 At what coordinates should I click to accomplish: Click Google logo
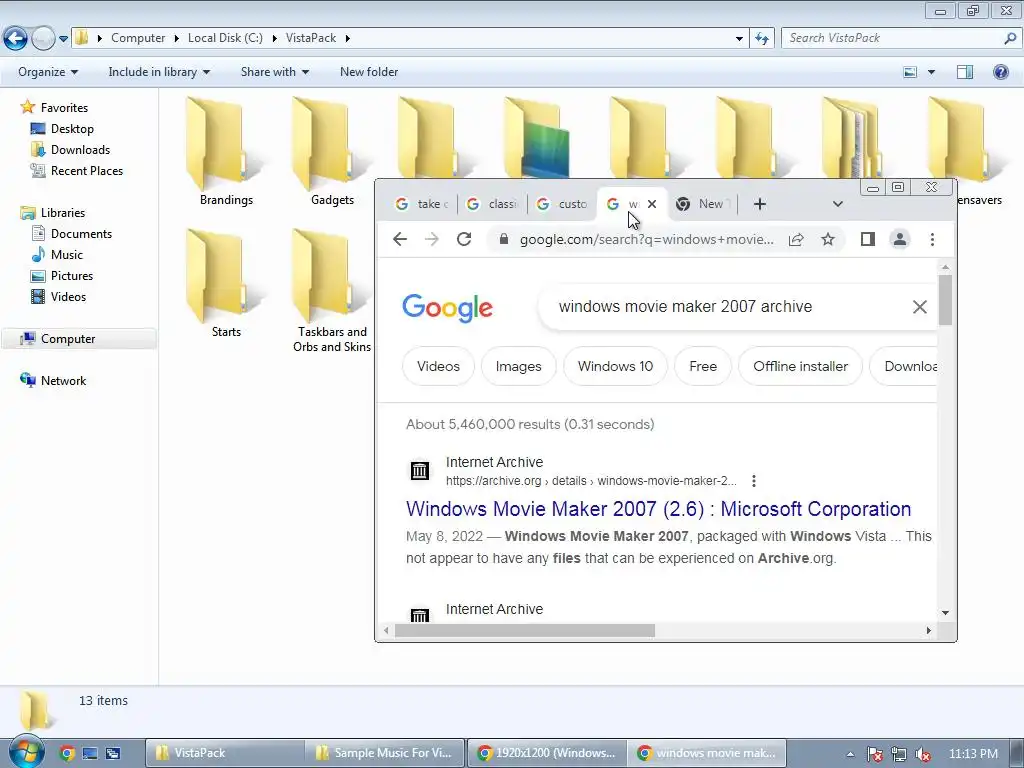(447, 308)
